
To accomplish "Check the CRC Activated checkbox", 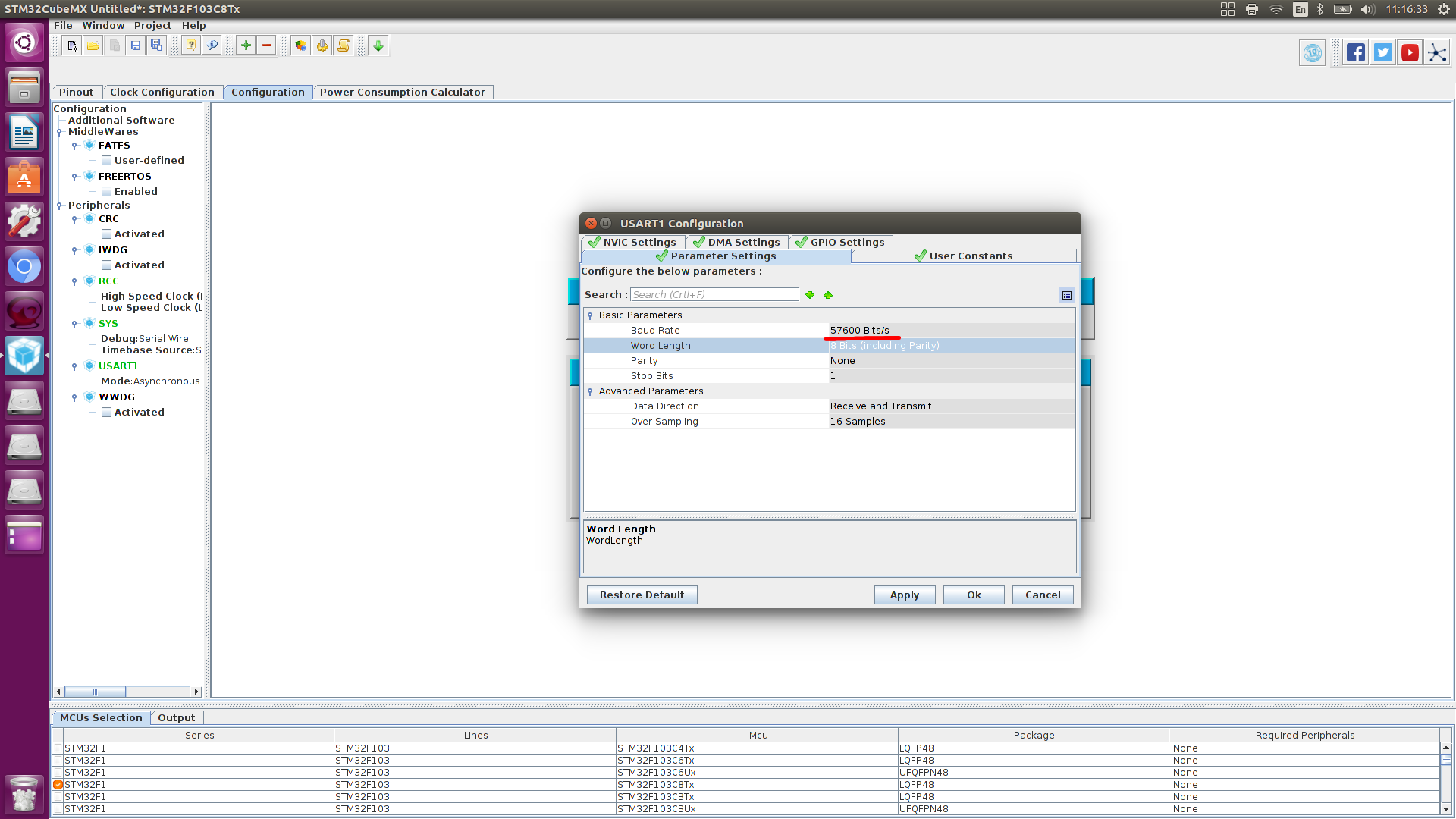I will click(107, 234).
